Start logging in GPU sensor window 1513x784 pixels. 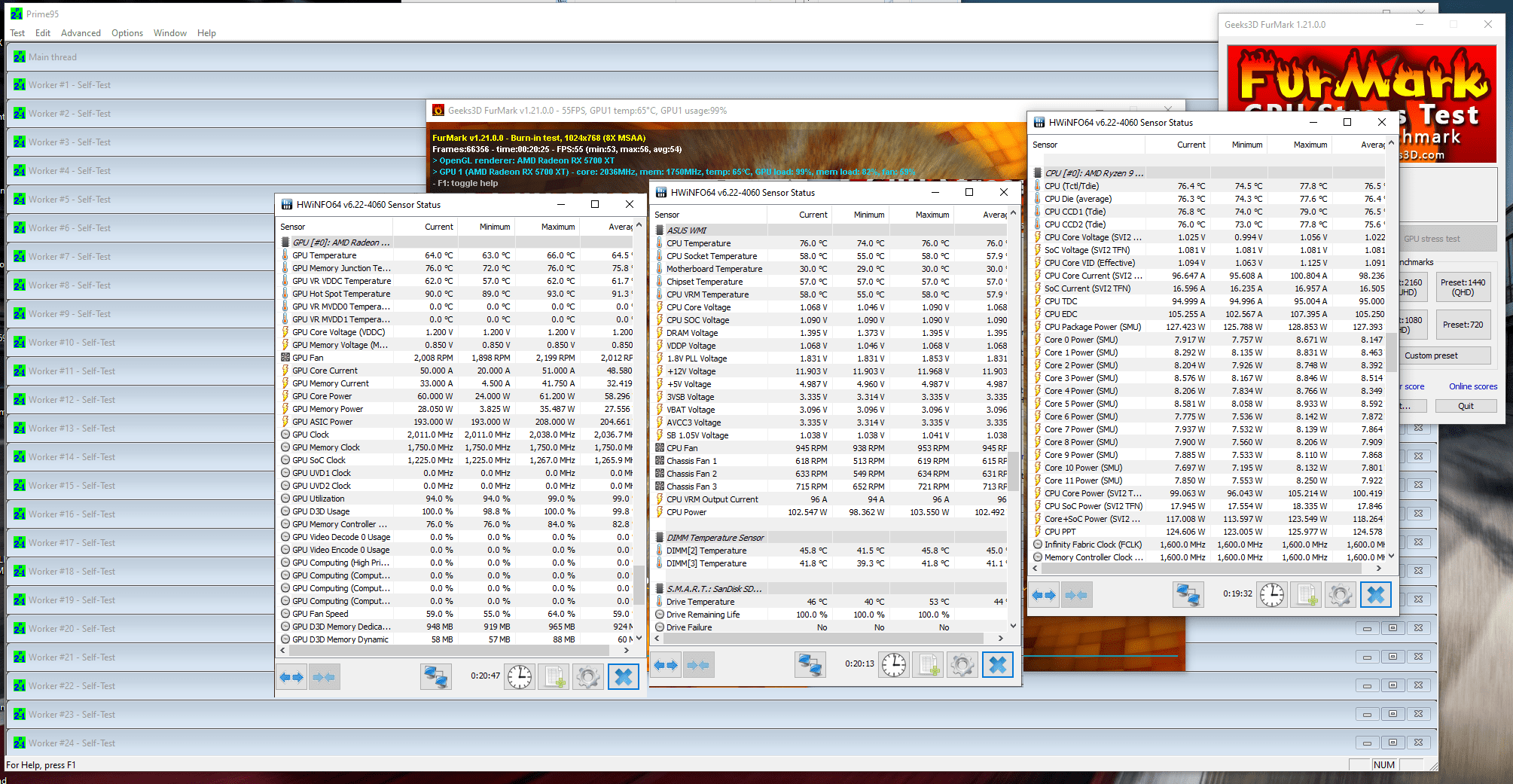point(555,677)
